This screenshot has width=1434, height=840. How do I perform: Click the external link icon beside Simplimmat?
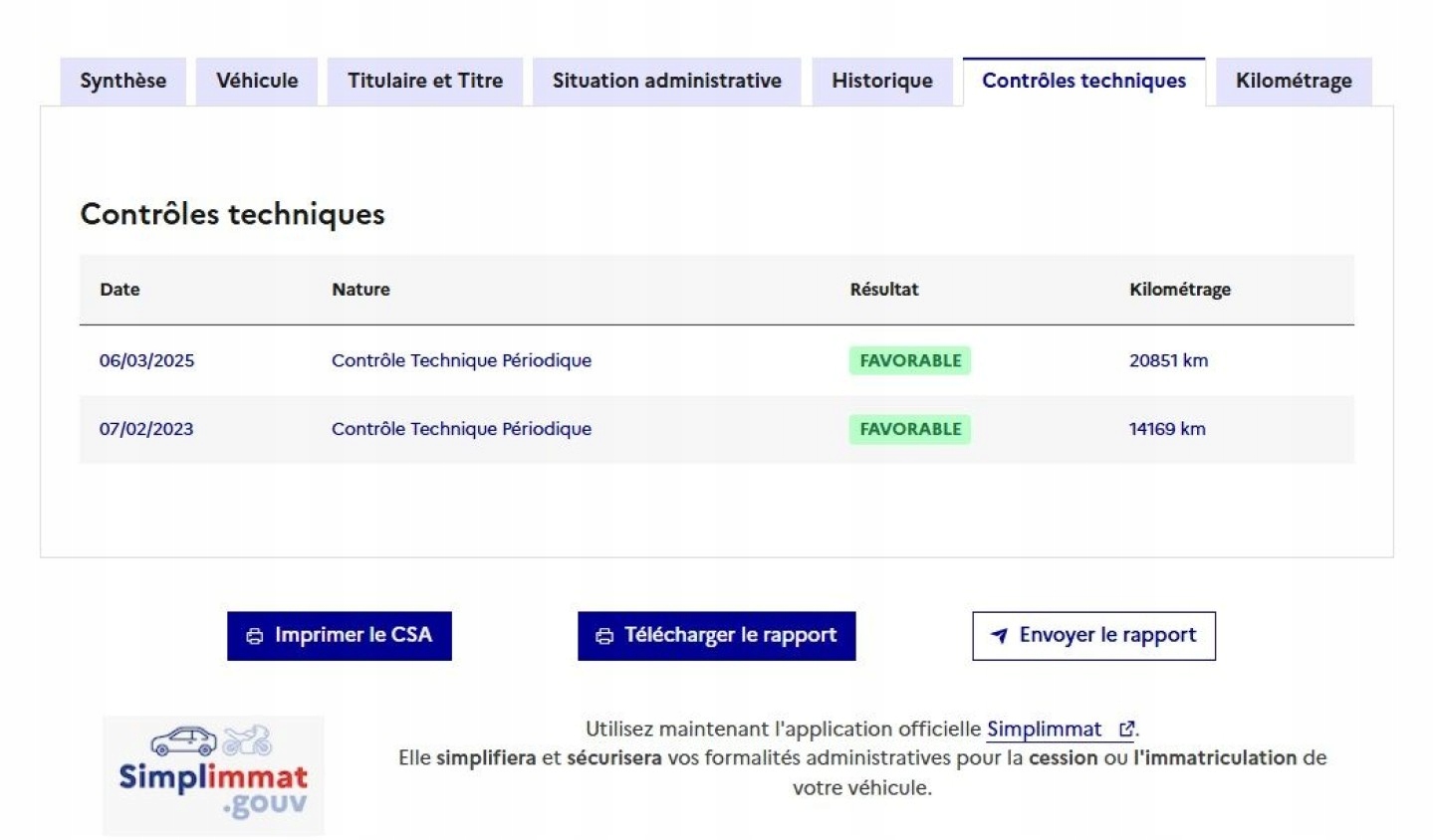(1126, 730)
